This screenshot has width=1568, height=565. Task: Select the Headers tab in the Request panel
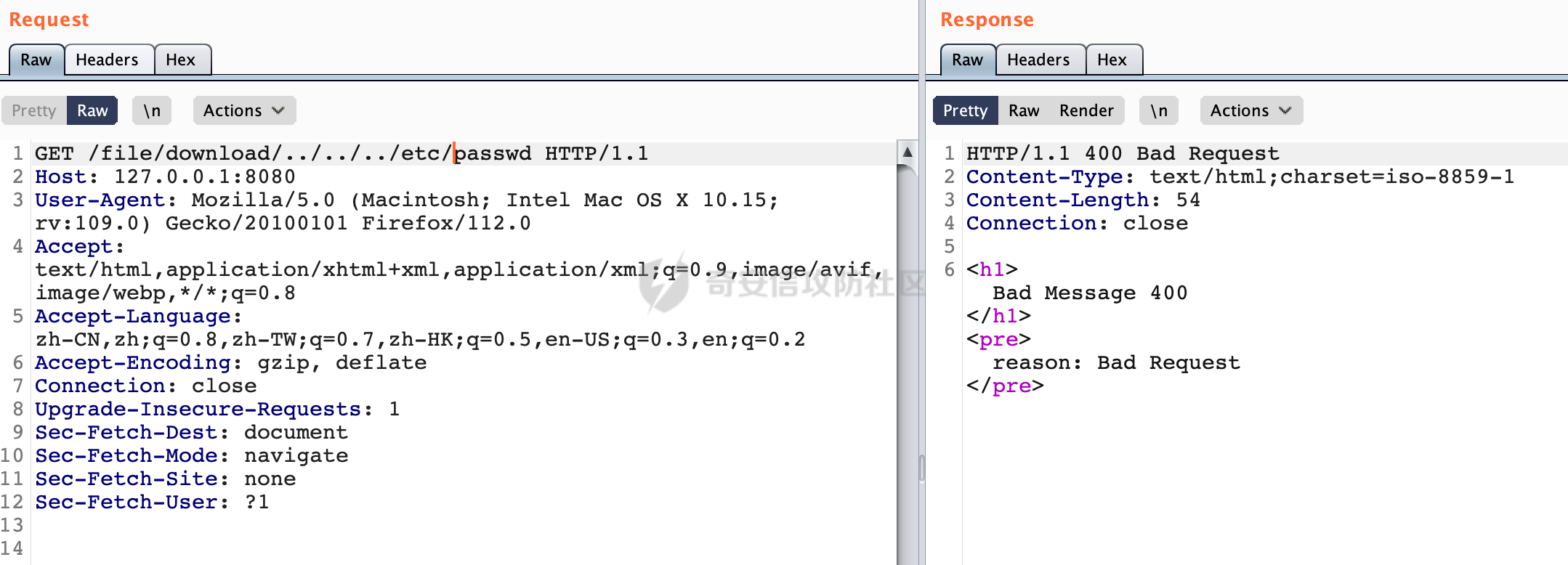pos(107,60)
